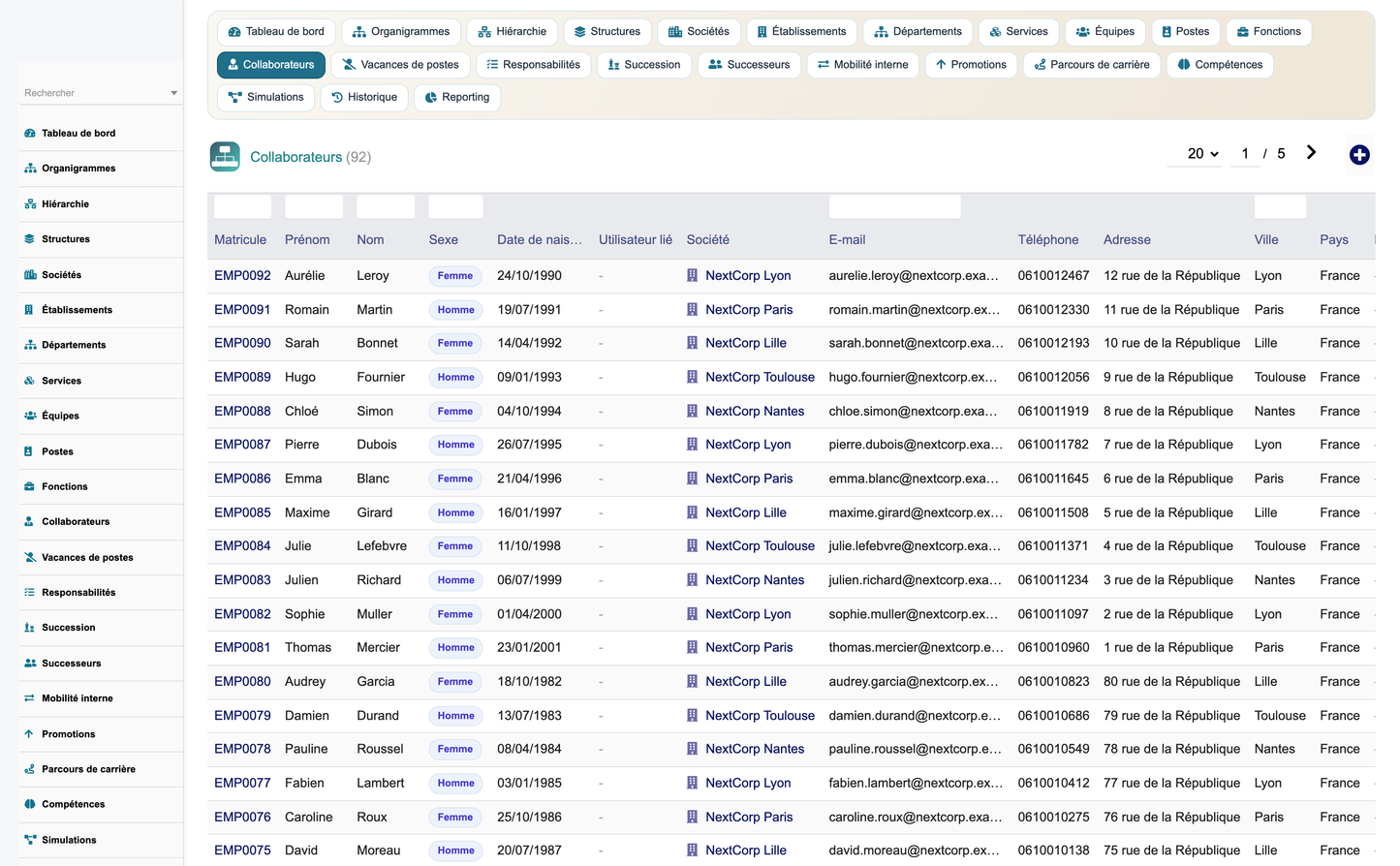Click the Femme badge in Sarah Bonnet row

[455, 343]
